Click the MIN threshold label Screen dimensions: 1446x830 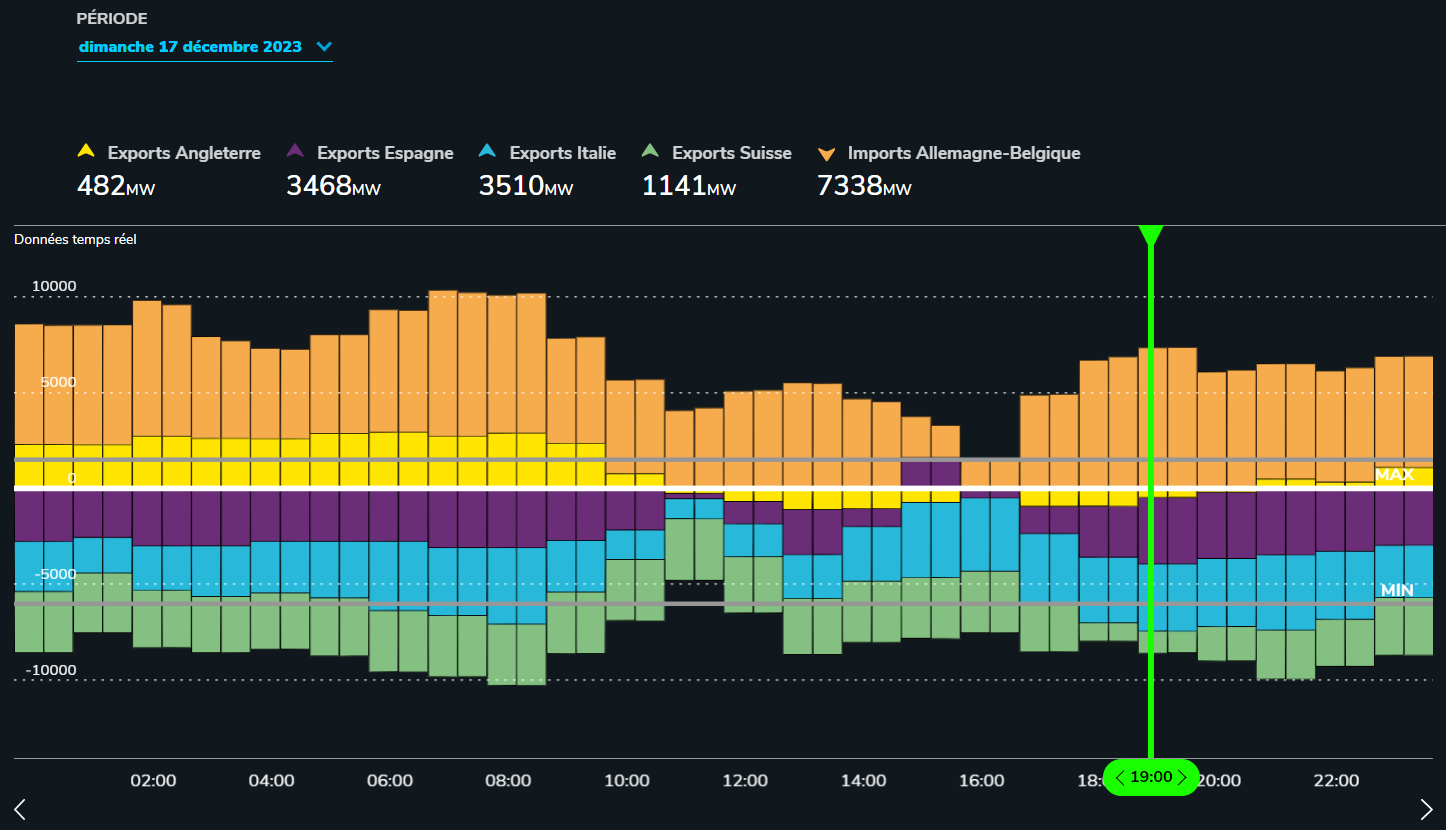pos(1397,590)
